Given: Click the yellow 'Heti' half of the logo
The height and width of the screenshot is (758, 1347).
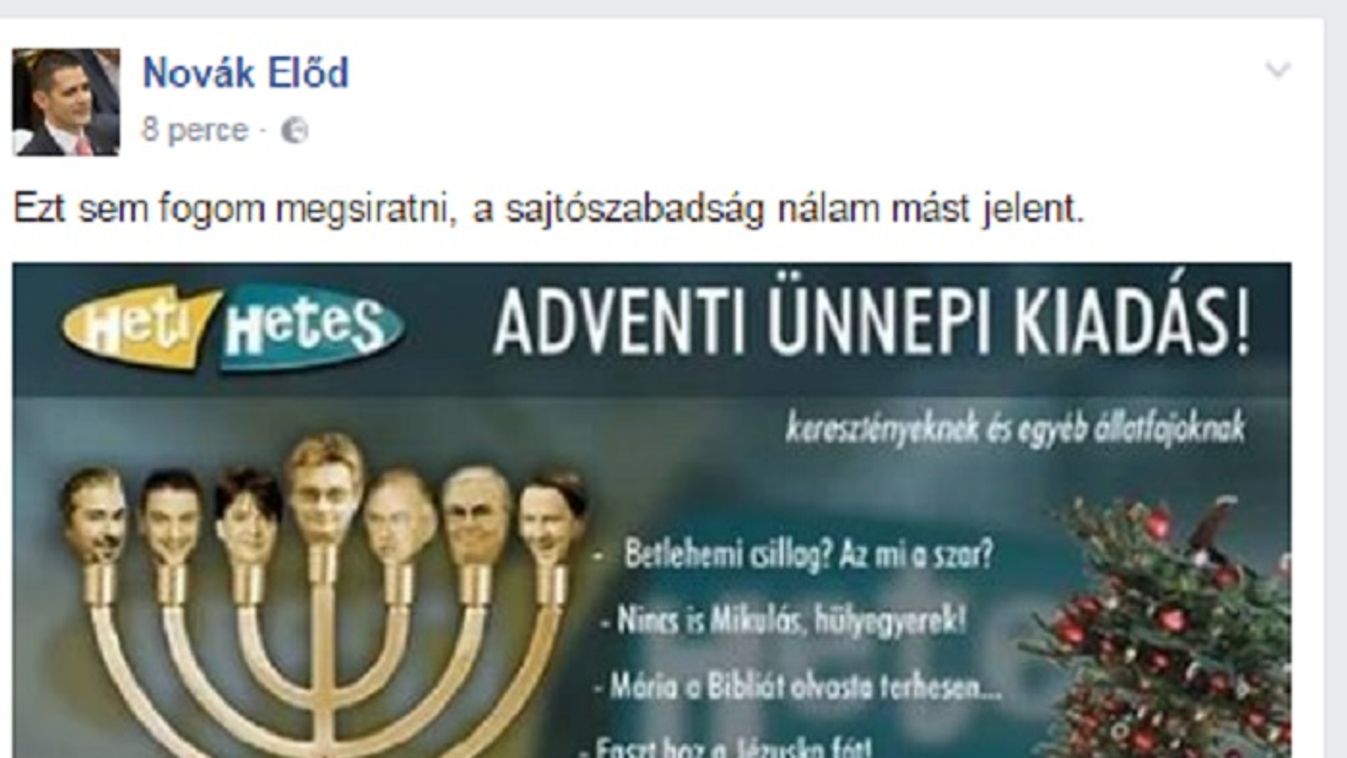Looking at the screenshot, I should [140, 327].
